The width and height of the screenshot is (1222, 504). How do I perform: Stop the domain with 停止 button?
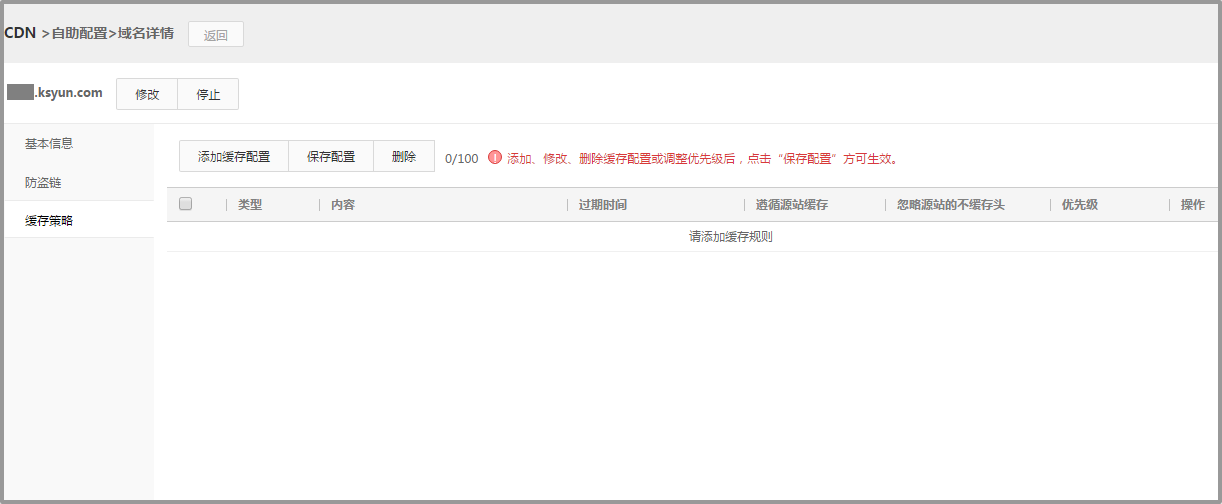(208, 94)
